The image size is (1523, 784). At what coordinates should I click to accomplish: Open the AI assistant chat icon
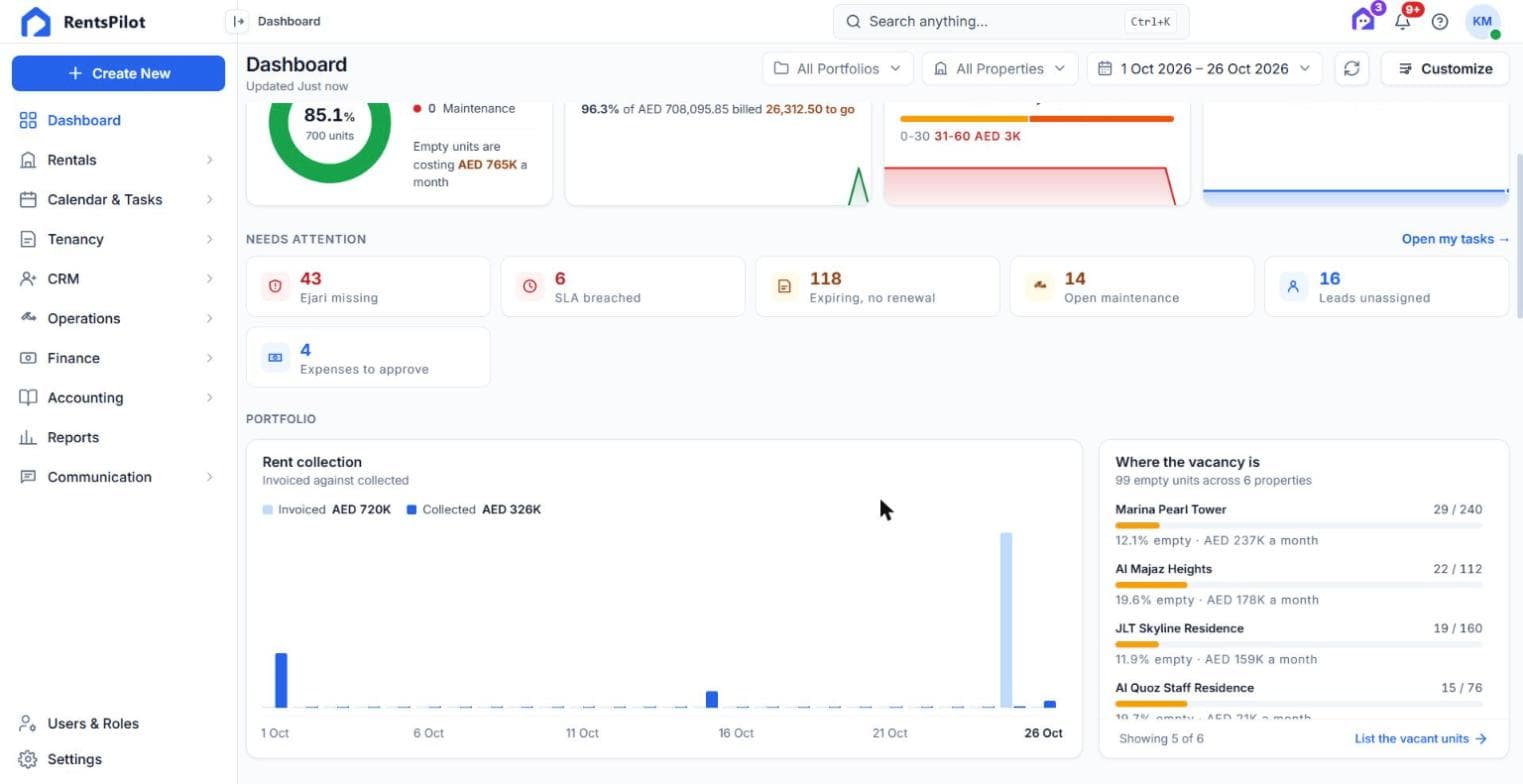point(1362,20)
